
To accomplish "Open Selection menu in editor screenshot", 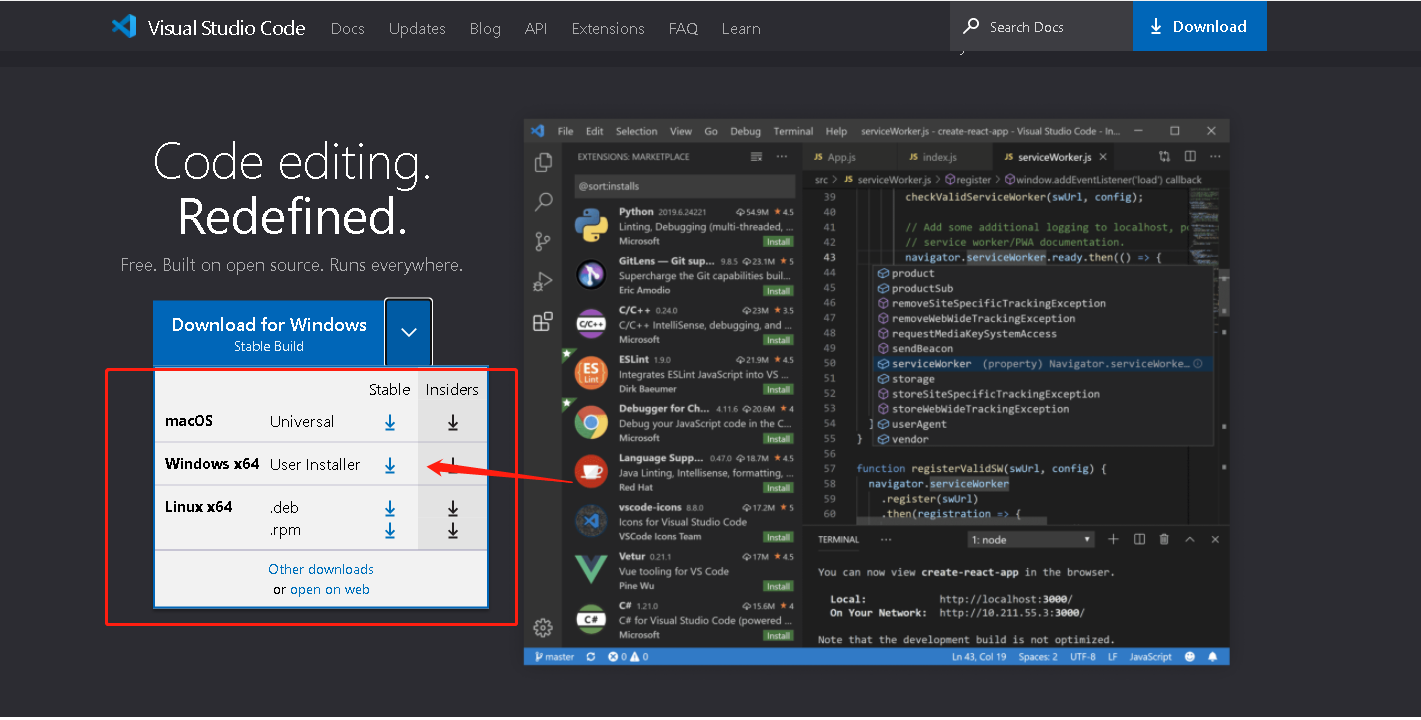I will 636,131.
